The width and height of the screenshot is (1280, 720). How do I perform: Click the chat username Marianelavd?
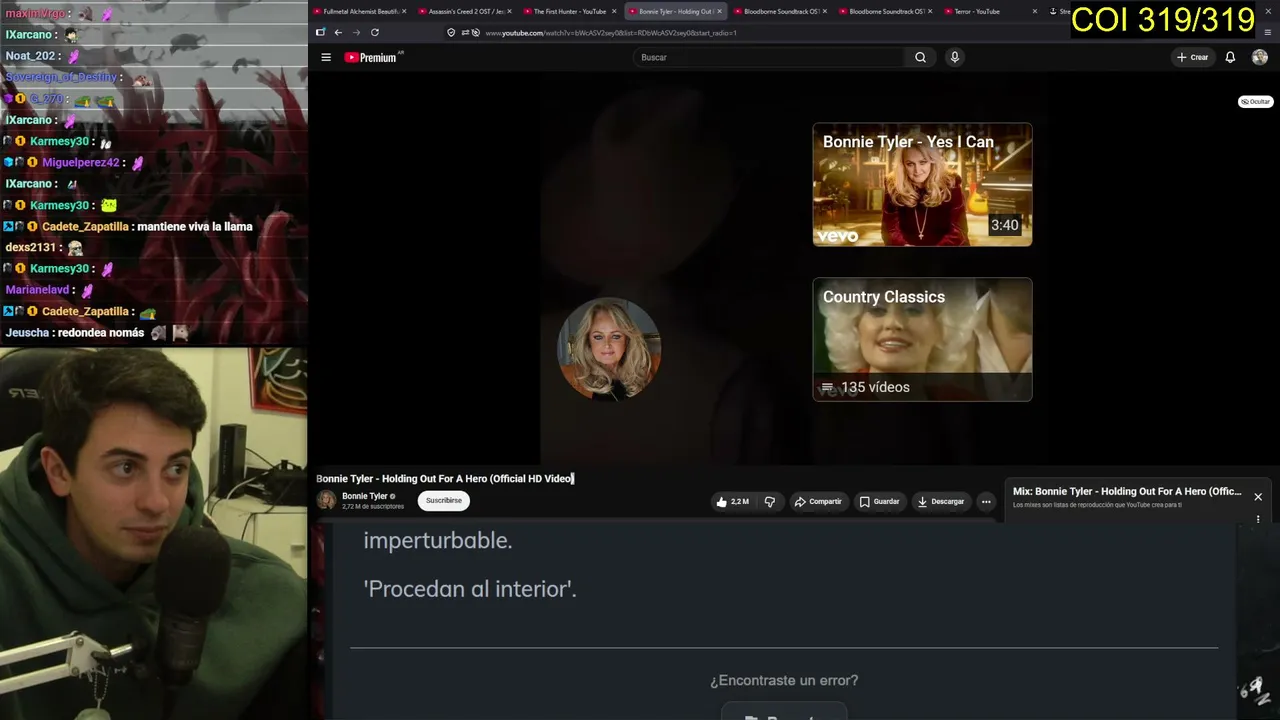(37, 290)
